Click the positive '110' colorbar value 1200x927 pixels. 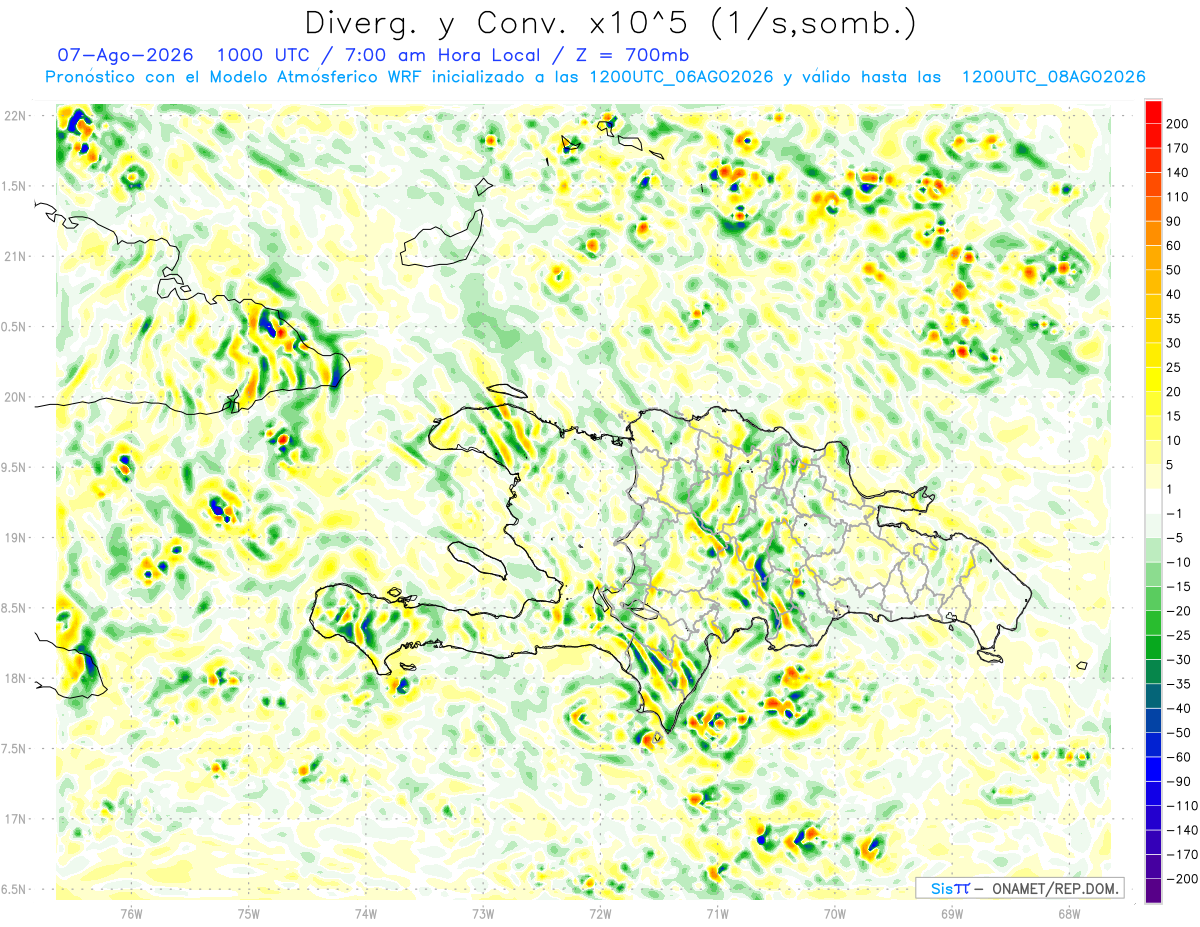coord(1179,197)
